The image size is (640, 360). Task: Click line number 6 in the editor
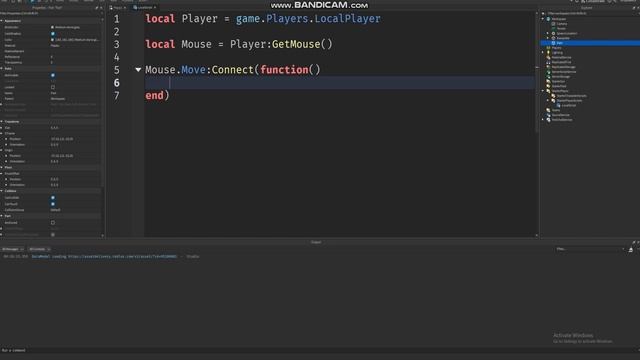click(117, 83)
